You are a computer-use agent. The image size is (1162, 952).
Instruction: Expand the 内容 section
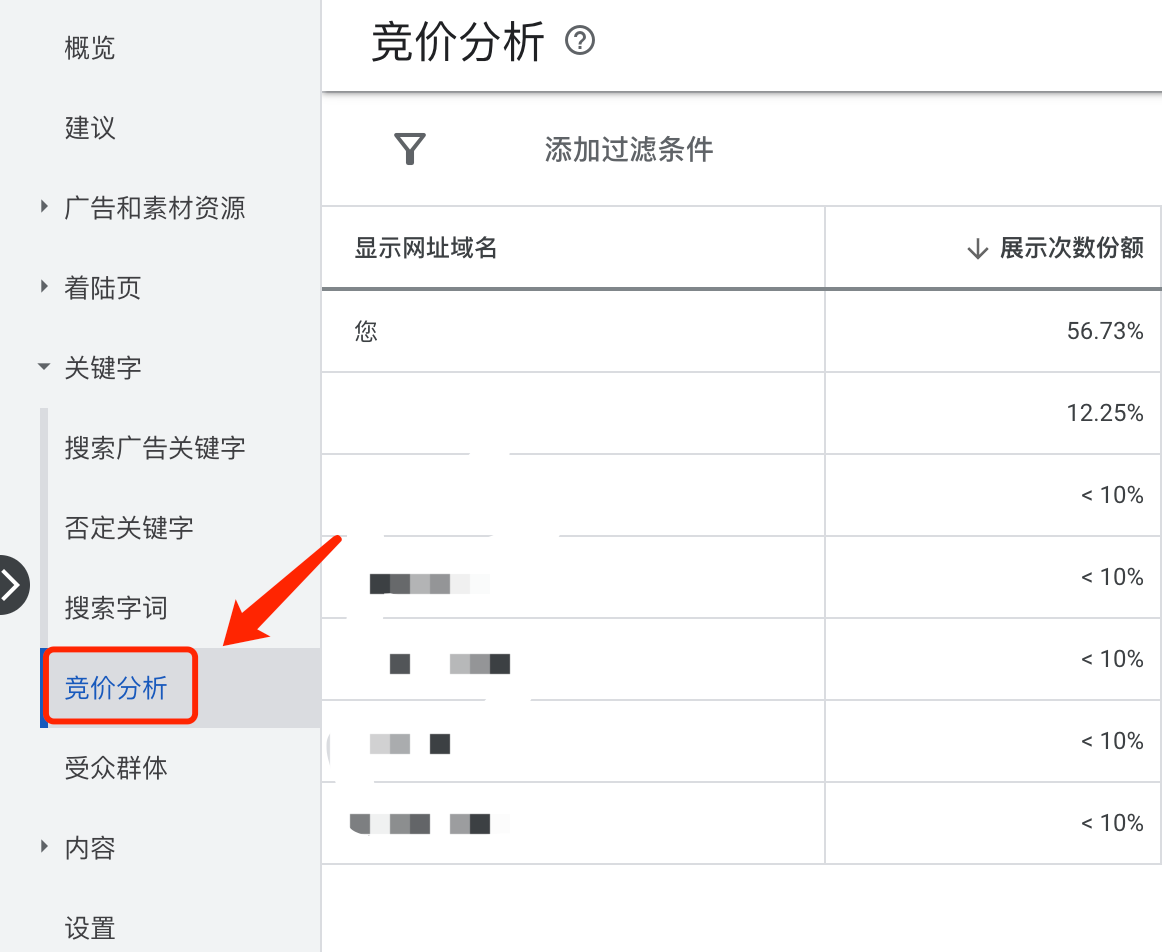pos(43,847)
